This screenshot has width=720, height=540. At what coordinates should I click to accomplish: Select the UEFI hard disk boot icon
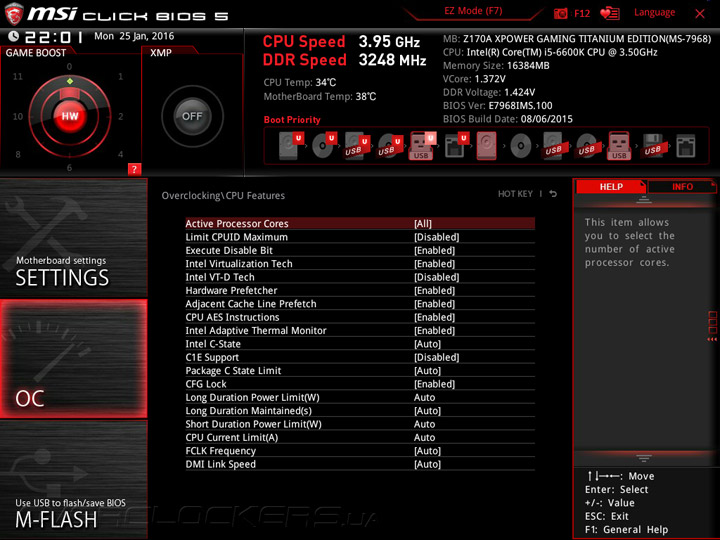point(290,146)
